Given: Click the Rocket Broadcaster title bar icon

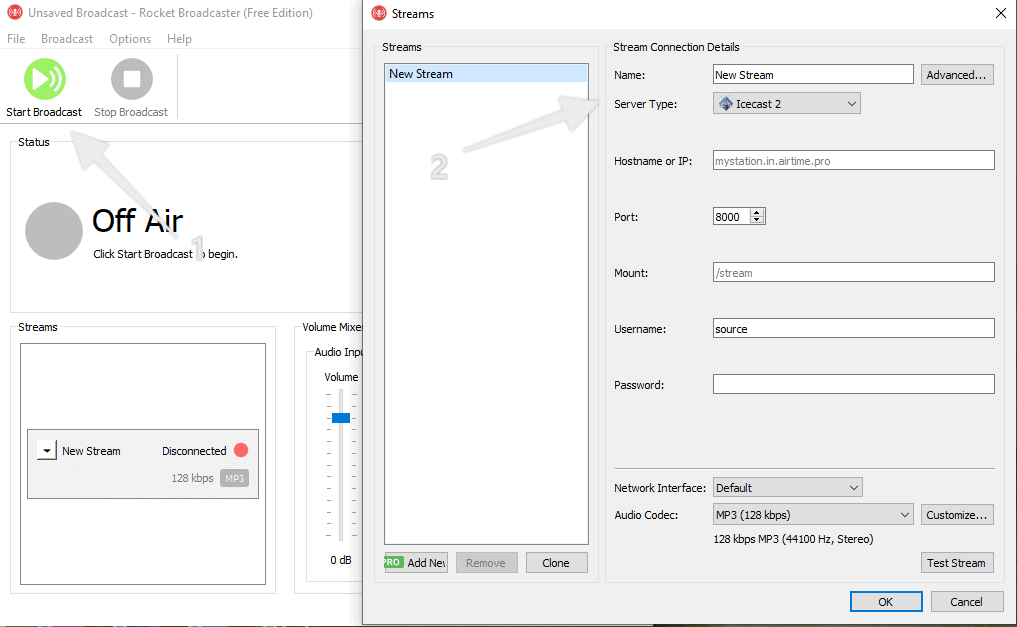Looking at the screenshot, I should [13, 13].
